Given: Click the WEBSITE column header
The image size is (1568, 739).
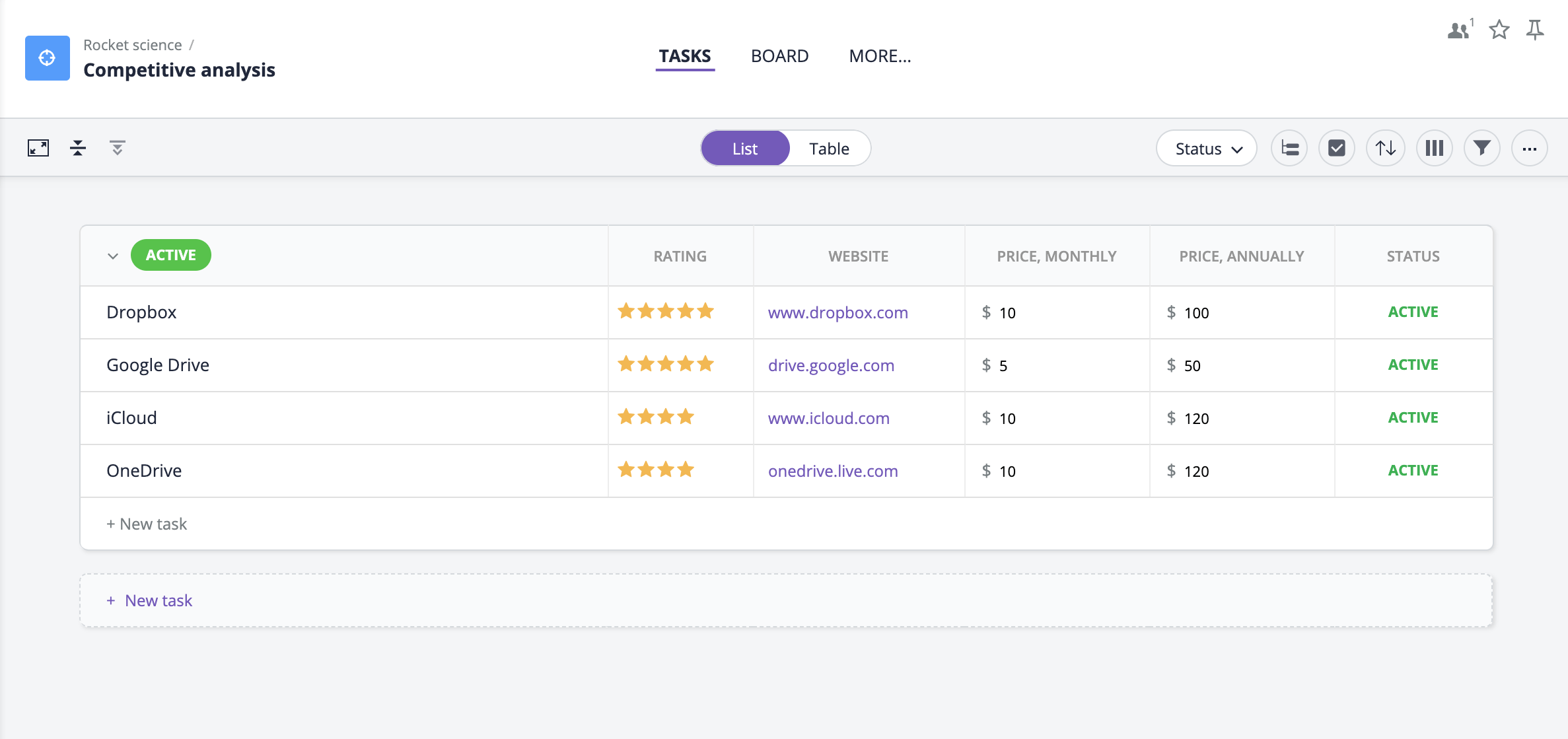Looking at the screenshot, I should click(859, 256).
